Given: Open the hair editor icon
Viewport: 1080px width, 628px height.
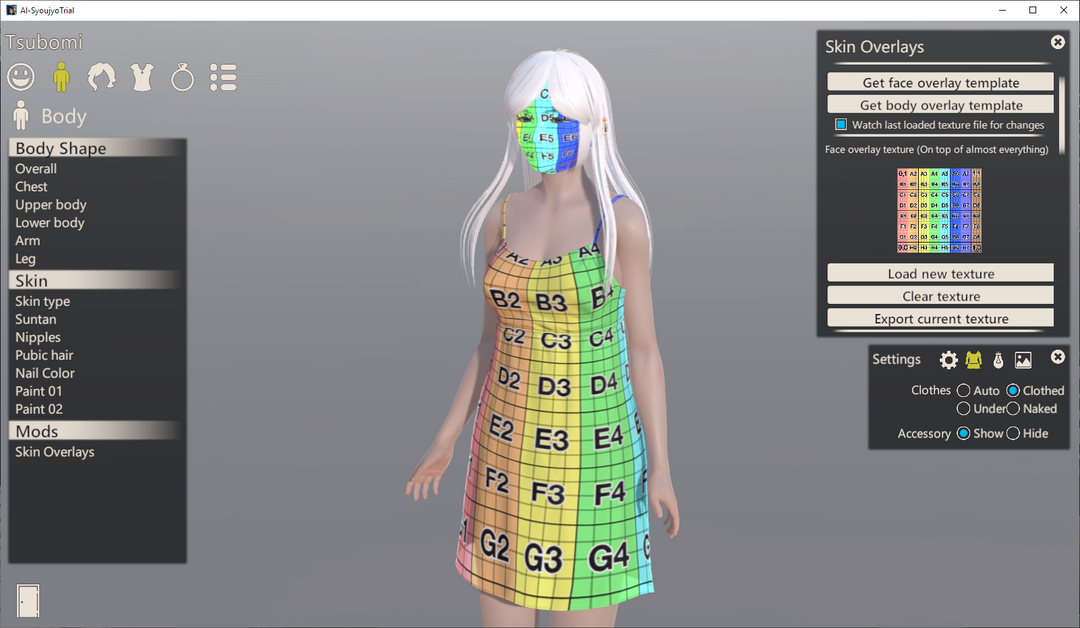Looking at the screenshot, I should (100, 77).
